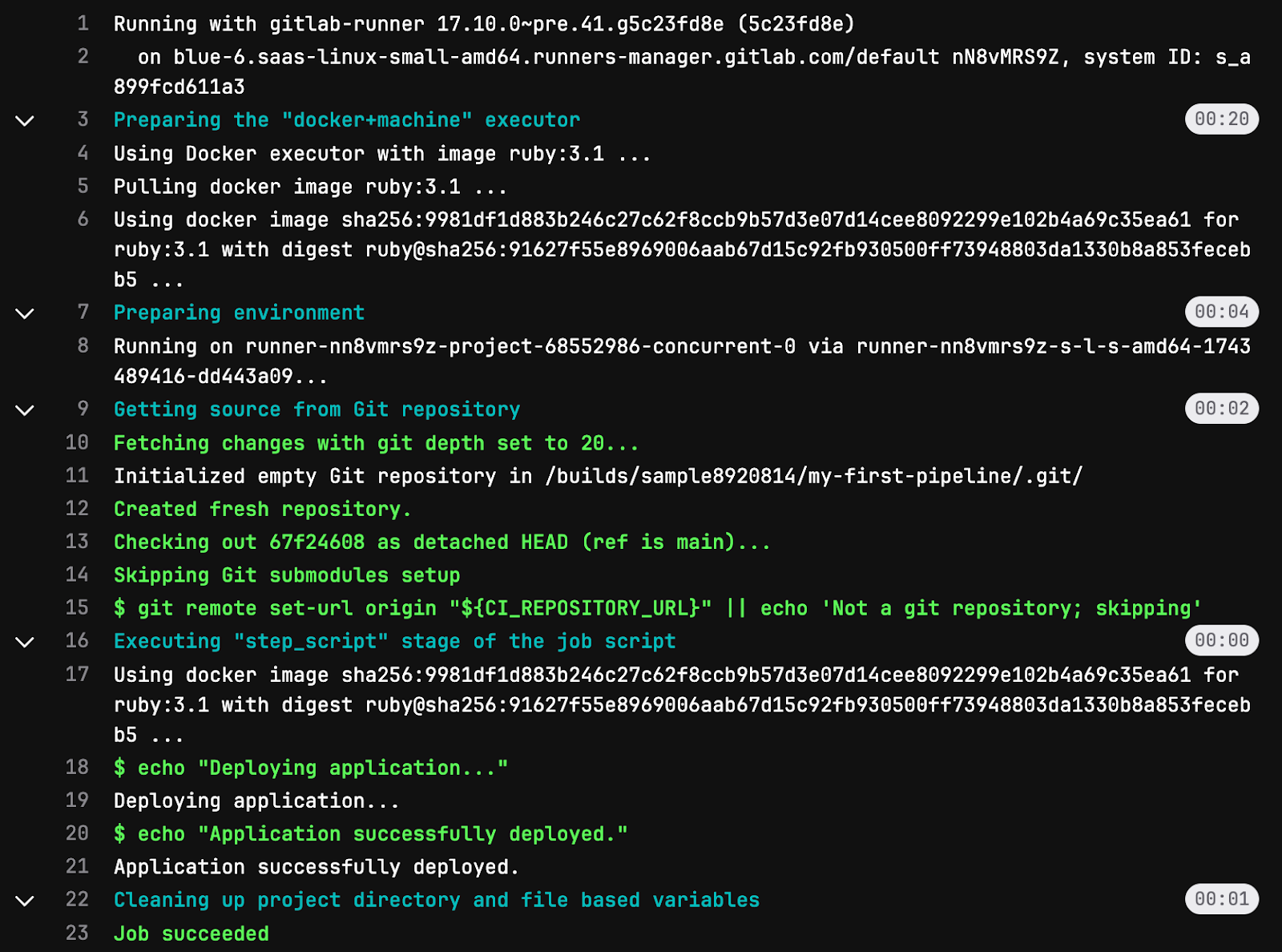Image resolution: width=1282 pixels, height=952 pixels.
Task: Collapse the Executing "step_script" stage chevron
Action: pos(25,642)
